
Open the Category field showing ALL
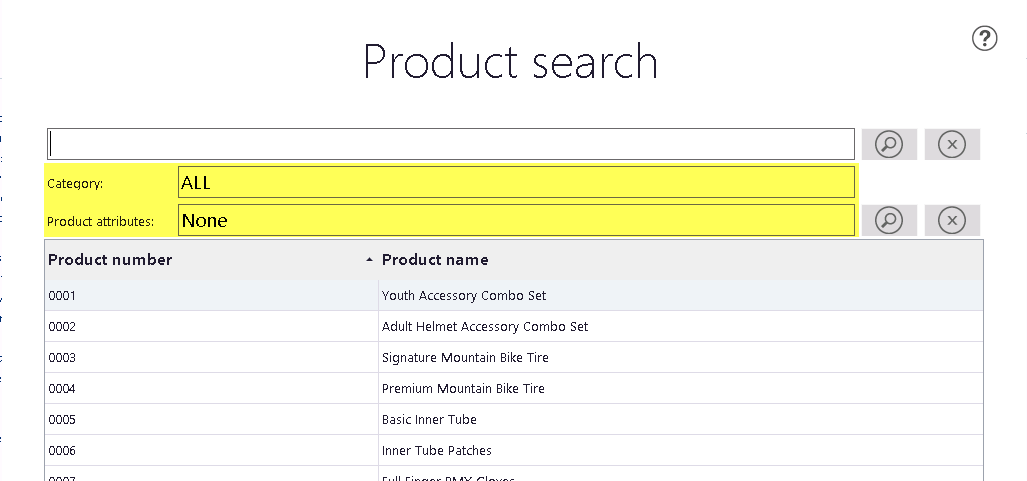click(x=516, y=182)
